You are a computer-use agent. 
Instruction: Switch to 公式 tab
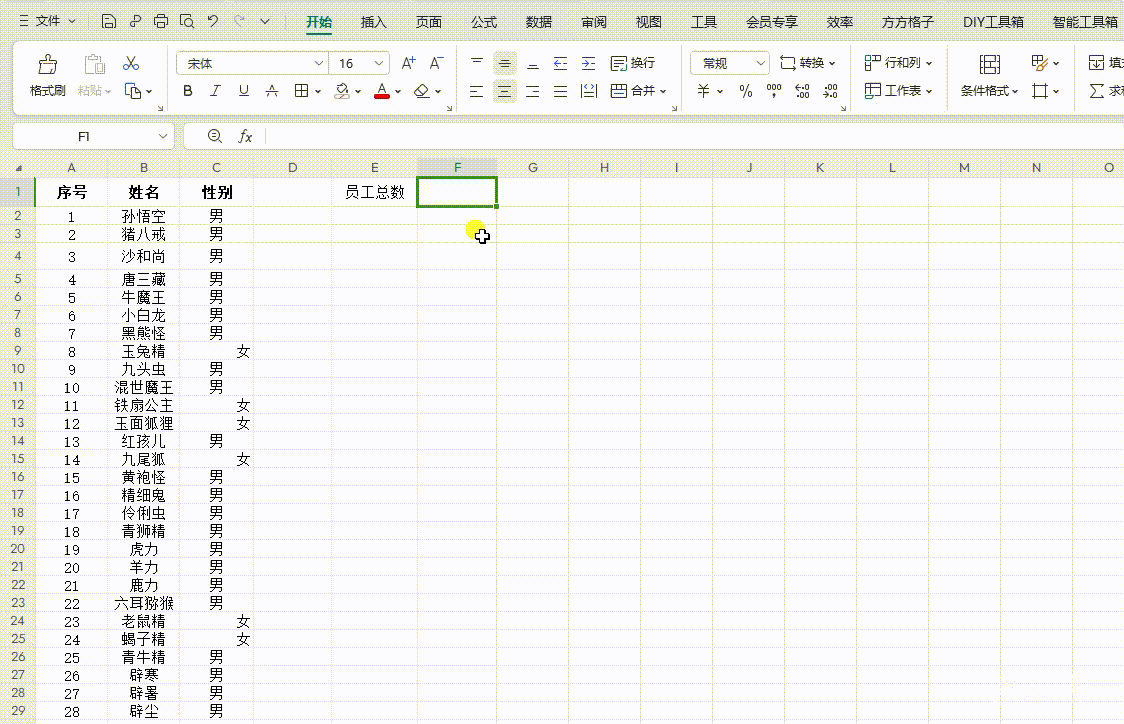coord(484,22)
